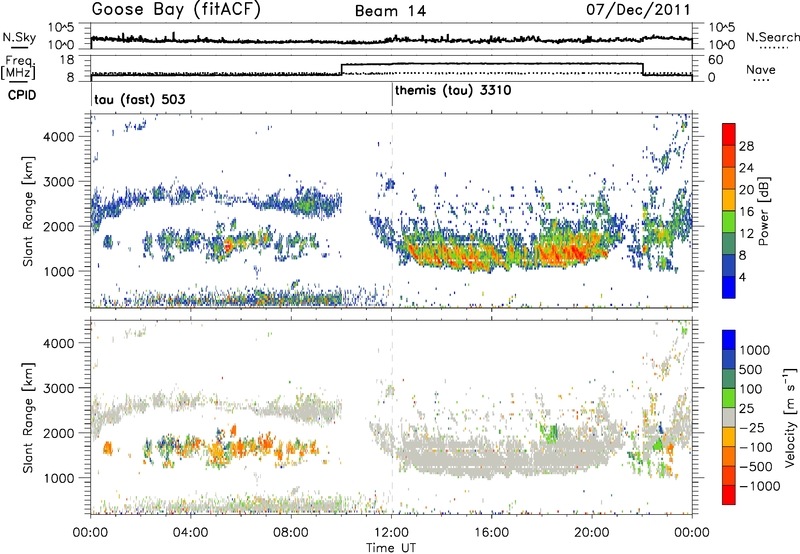
Task: Click the 'tau (fast) 503' CPID text
Action: click(139, 99)
